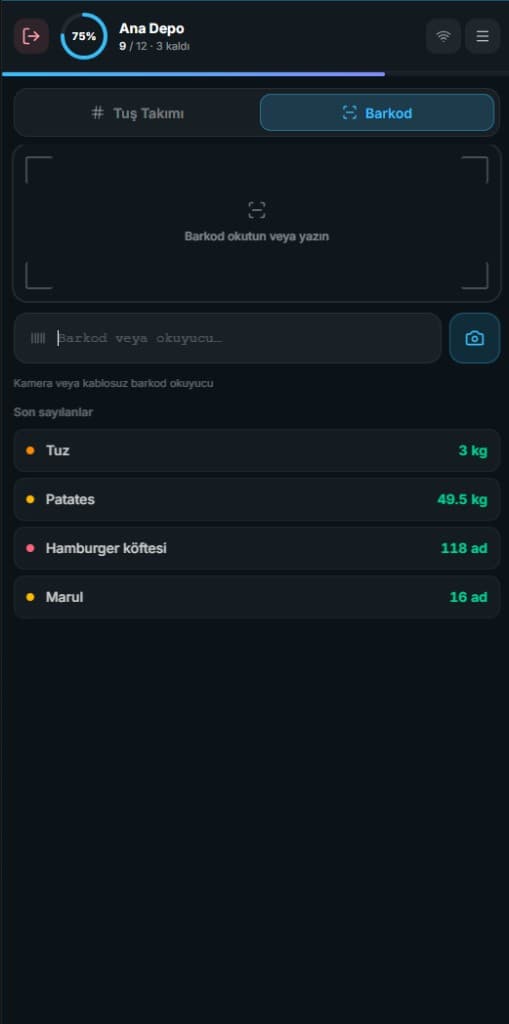Click the 118 ad quantity value
Image resolution: width=509 pixels, height=1024 pixels.
(x=464, y=549)
